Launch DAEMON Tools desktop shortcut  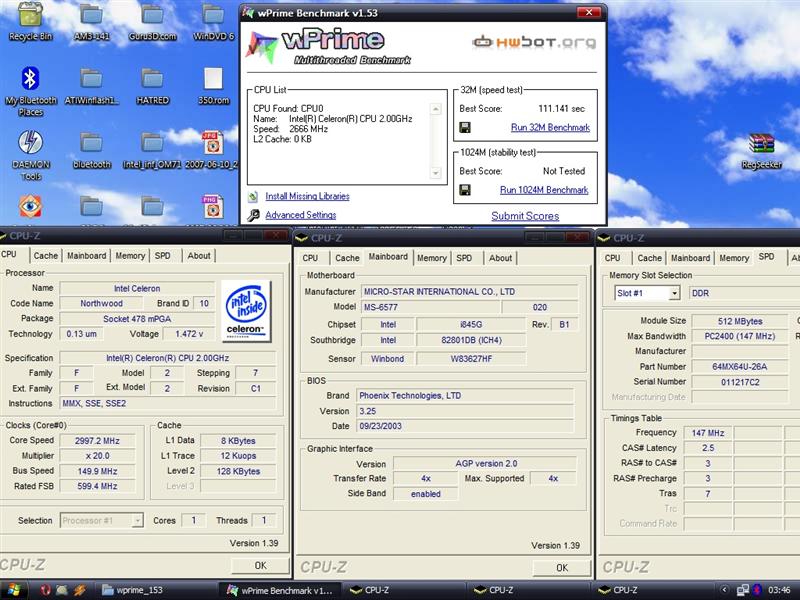[x=30, y=155]
